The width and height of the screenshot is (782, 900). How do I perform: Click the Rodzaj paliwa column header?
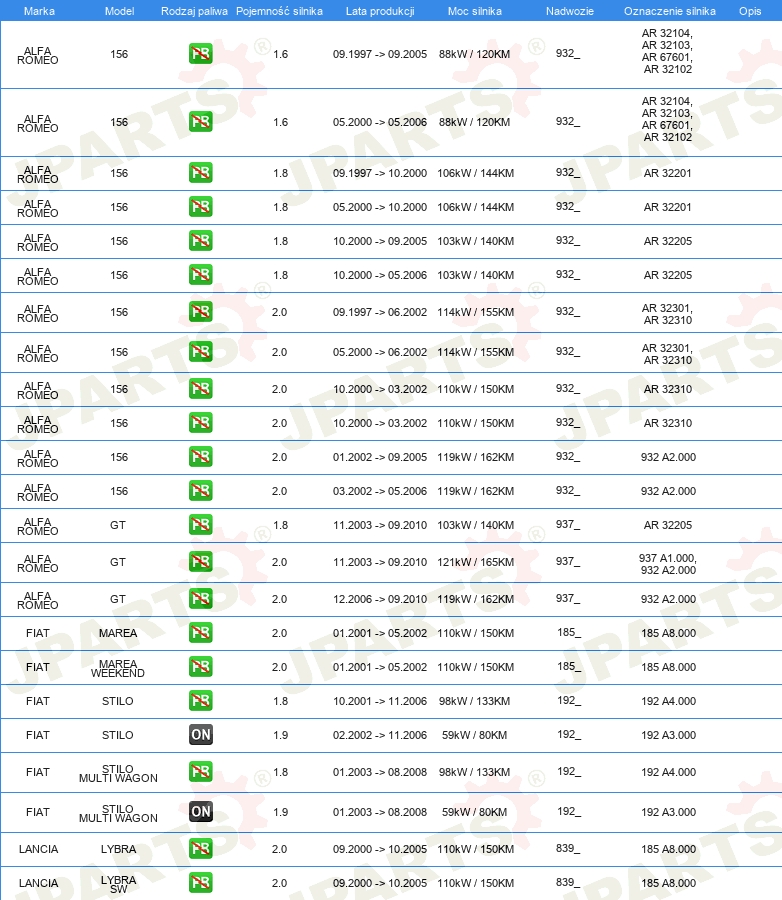[x=194, y=11]
